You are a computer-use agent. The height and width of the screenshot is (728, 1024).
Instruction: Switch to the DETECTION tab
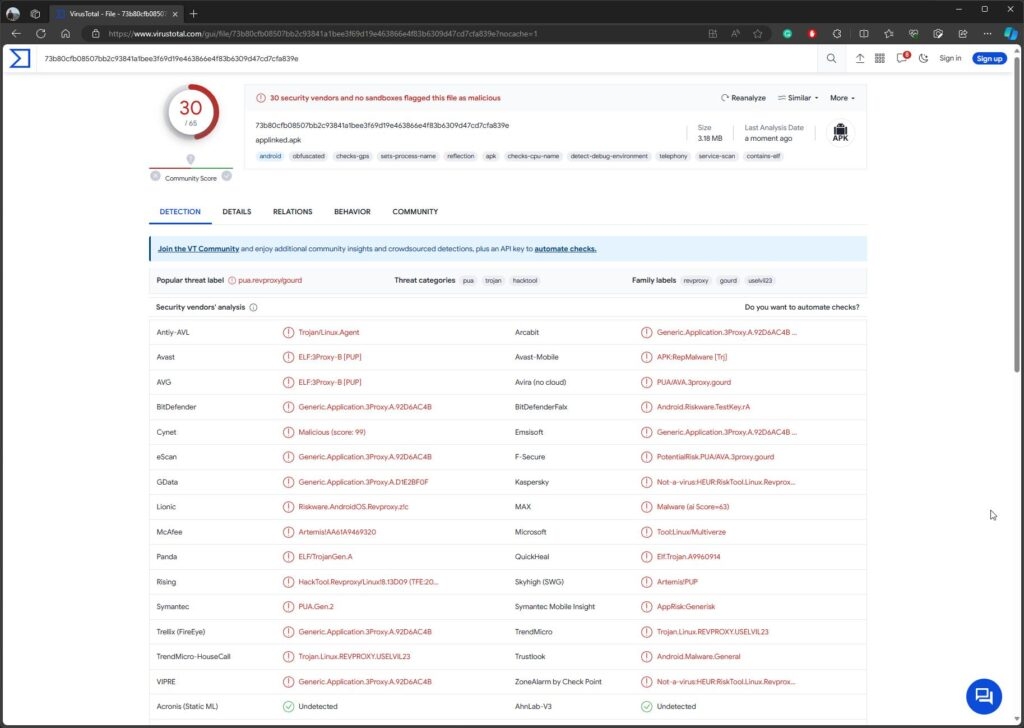pos(180,212)
